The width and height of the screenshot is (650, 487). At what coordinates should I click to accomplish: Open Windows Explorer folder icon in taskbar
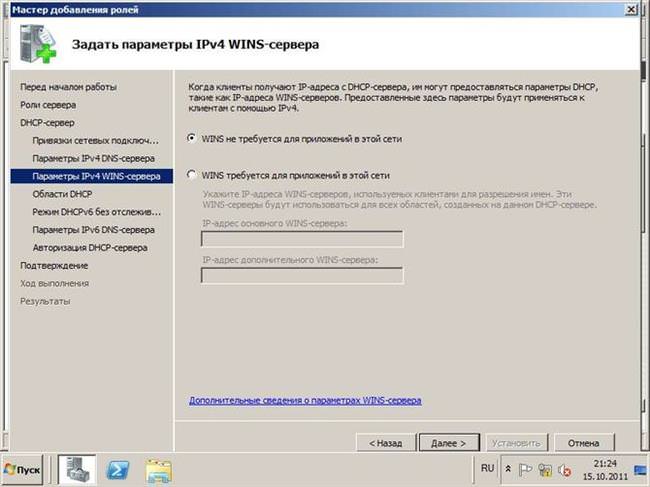[158, 470]
